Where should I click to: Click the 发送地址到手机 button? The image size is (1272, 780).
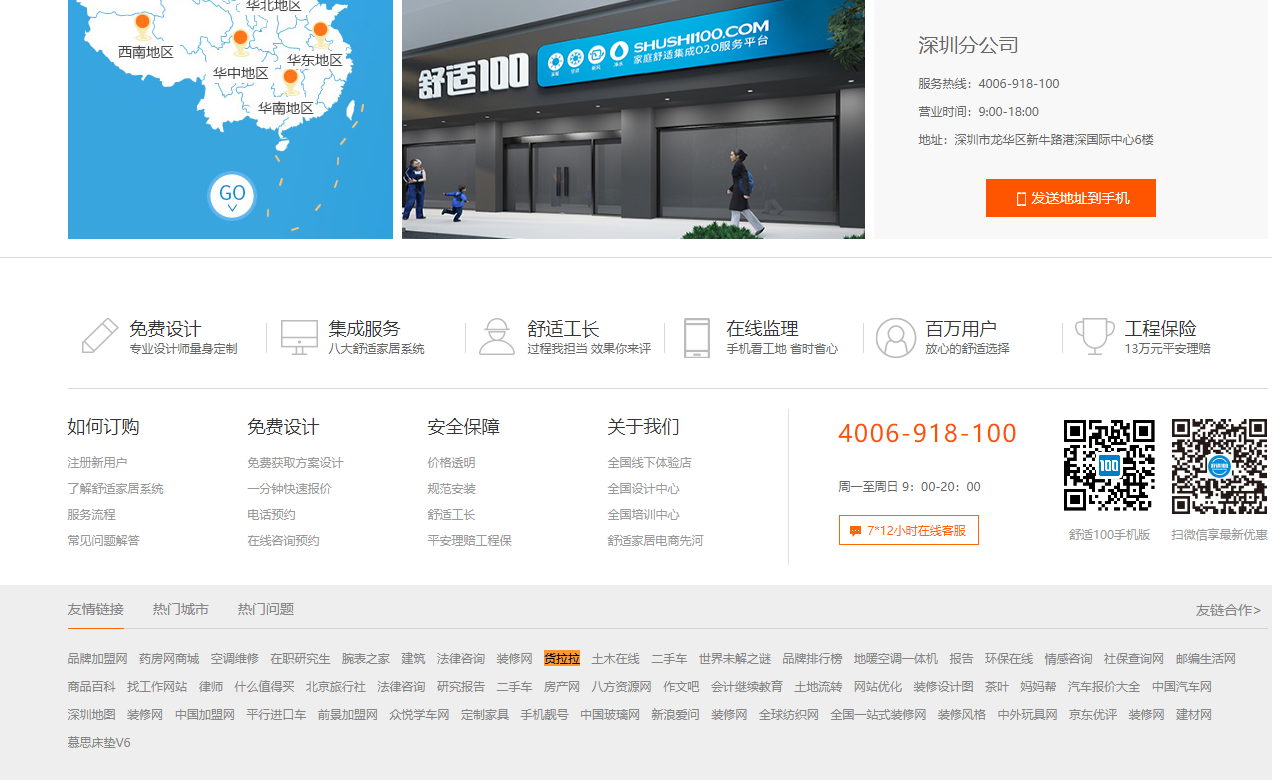[x=1070, y=198]
